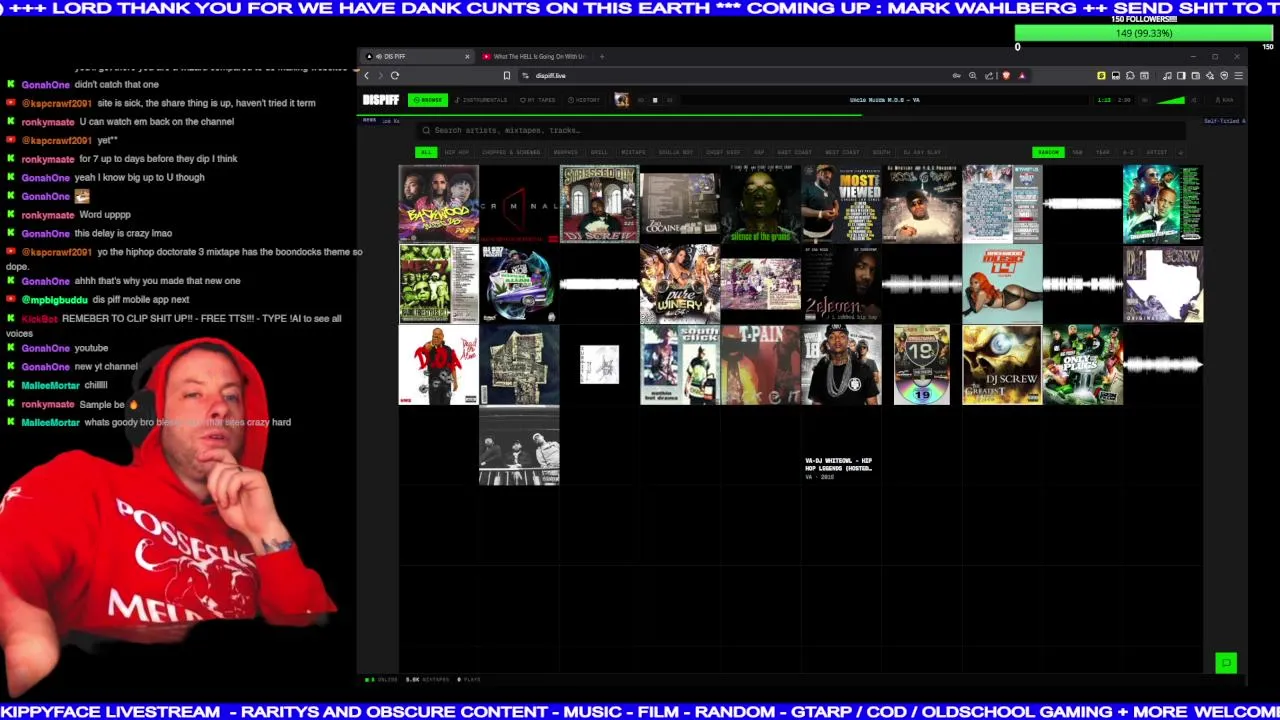
Task: Open the BROWSE tab
Action: tap(428, 100)
